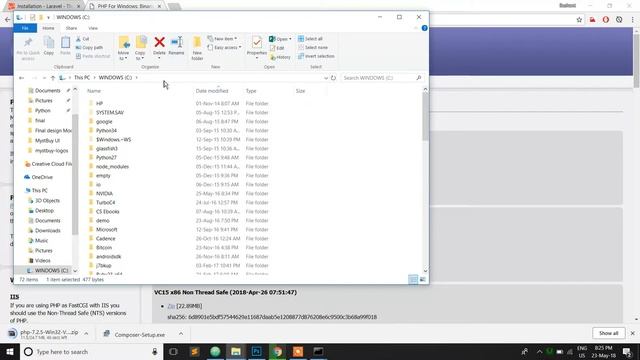Select Creative Cloud Files in navigation pane

(x=51, y=164)
